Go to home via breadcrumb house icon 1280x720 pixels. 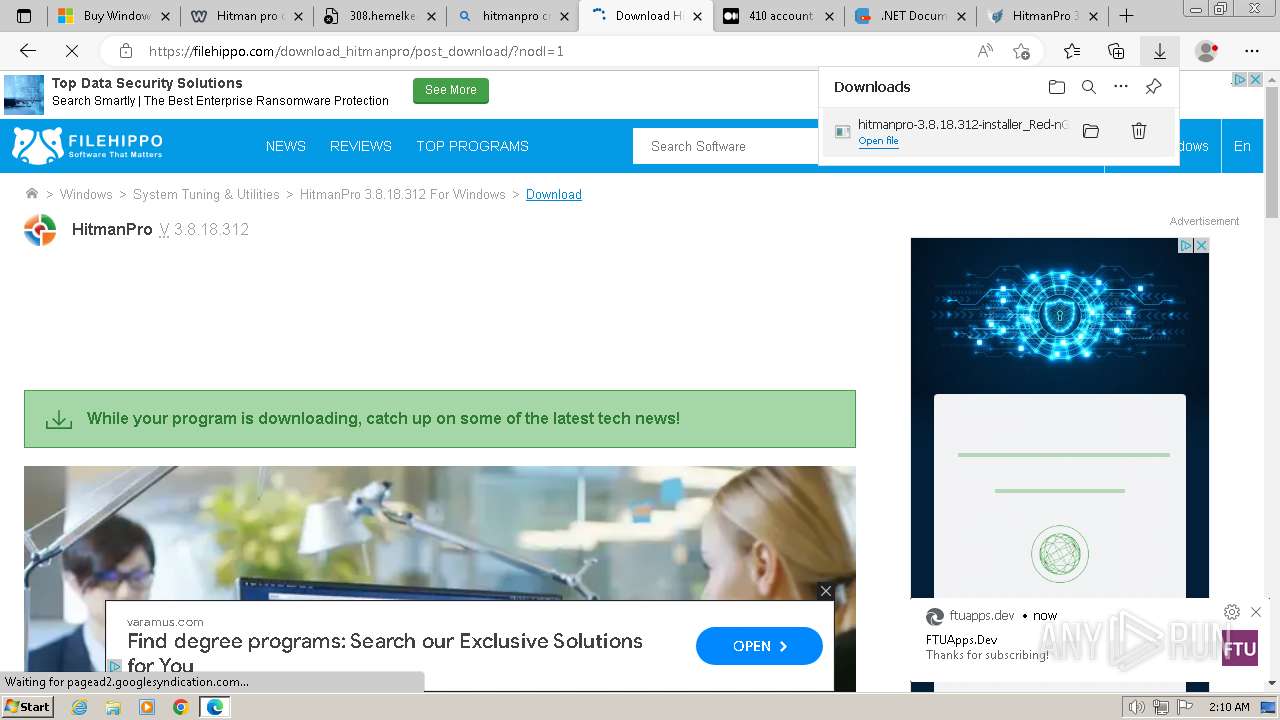click(x=32, y=194)
